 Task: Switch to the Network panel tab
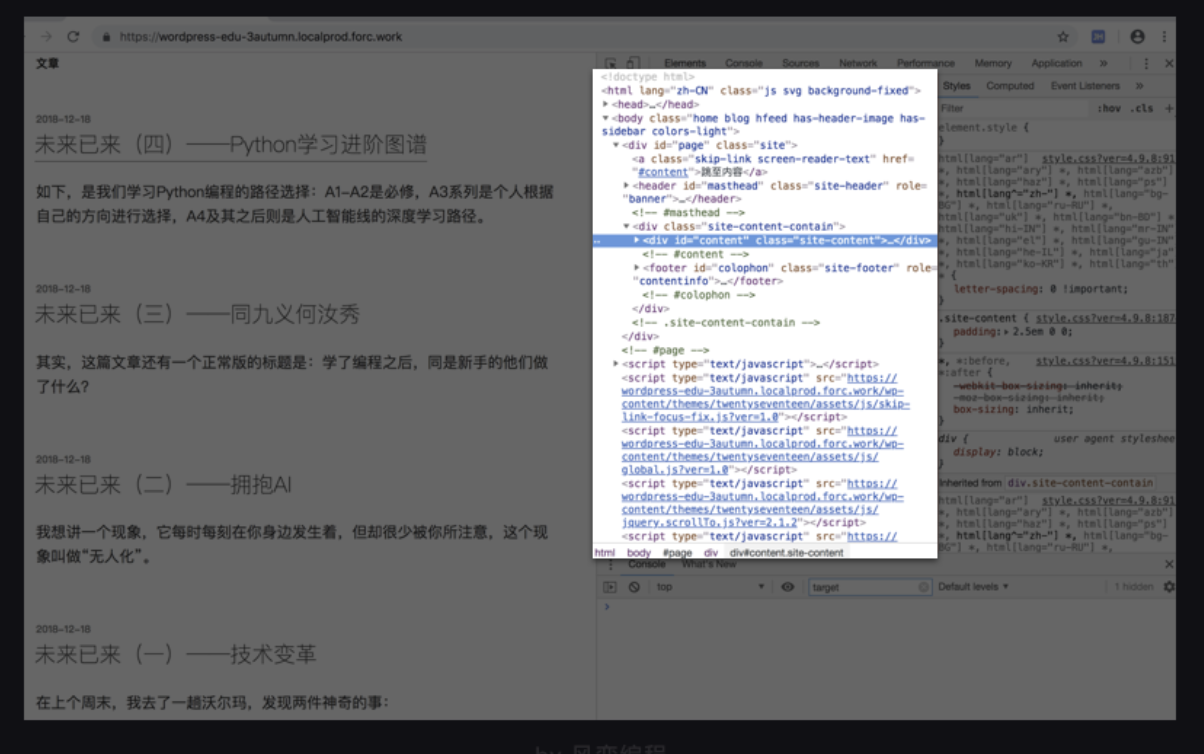[x=858, y=62]
